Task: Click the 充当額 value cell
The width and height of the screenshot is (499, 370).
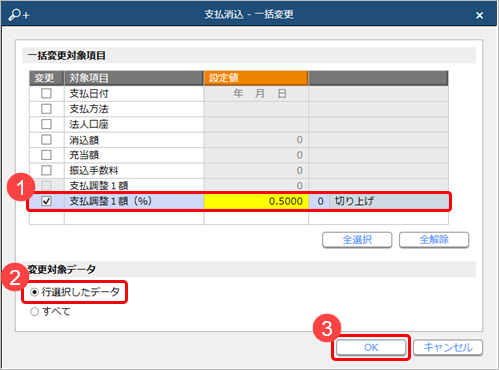Action: (x=256, y=155)
